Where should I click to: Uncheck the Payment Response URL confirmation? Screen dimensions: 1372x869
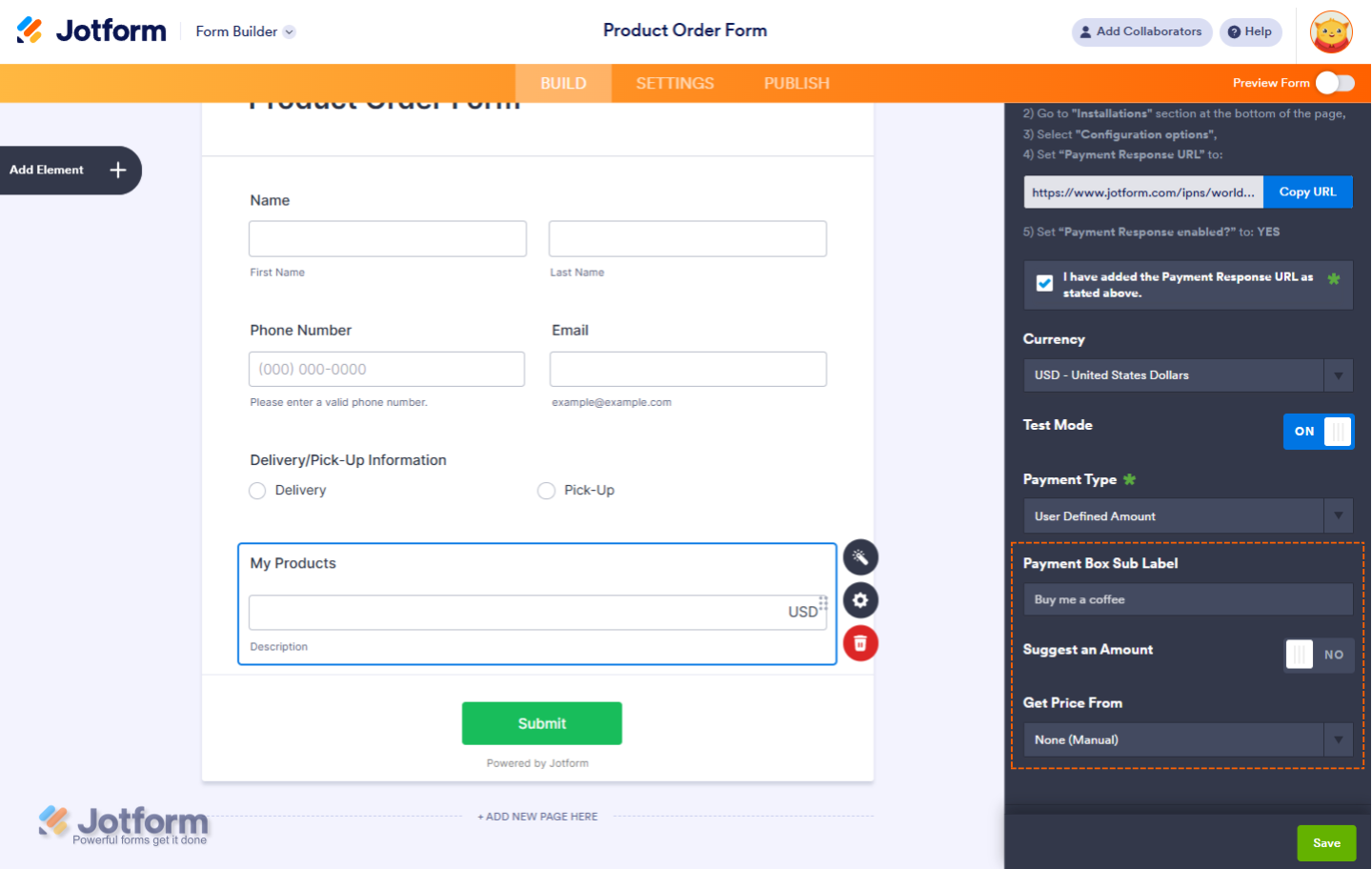pyautogui.click(x=1044, y=282)
